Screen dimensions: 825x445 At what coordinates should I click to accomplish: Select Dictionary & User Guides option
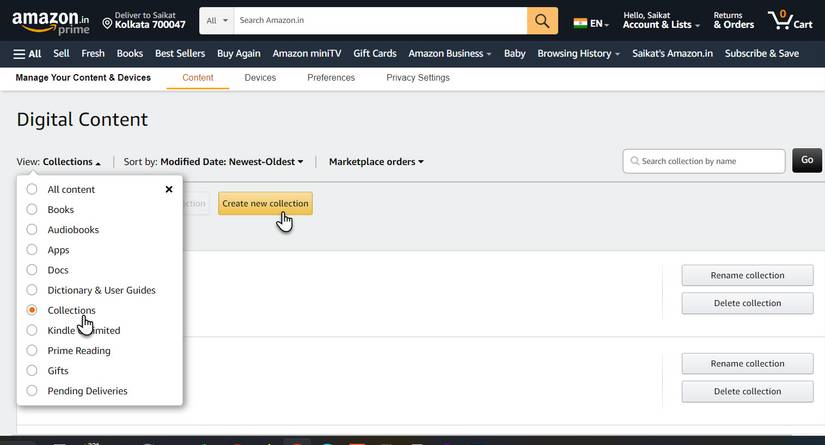pos(32,290)
